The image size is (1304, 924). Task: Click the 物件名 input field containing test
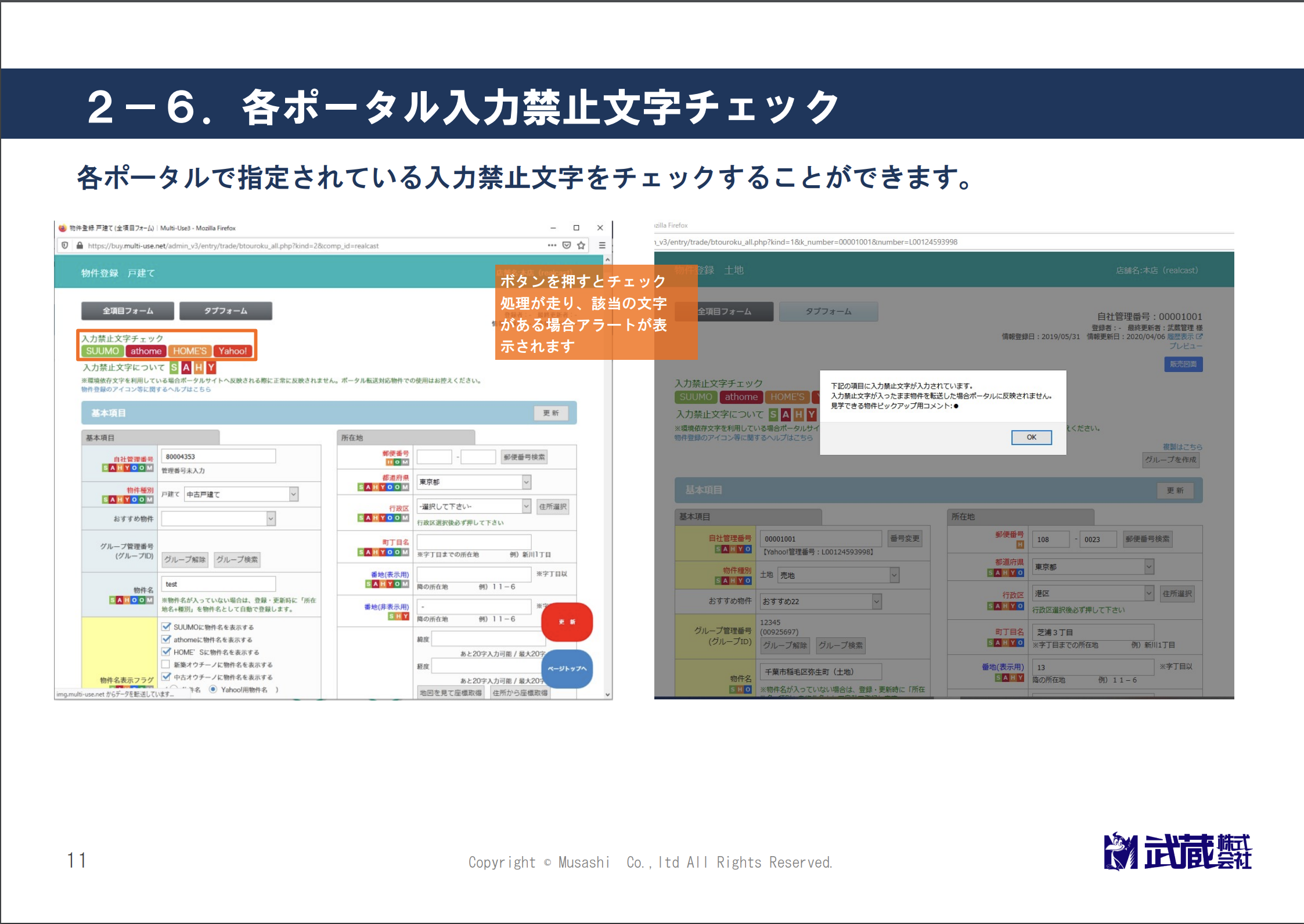tap(218, 584)
